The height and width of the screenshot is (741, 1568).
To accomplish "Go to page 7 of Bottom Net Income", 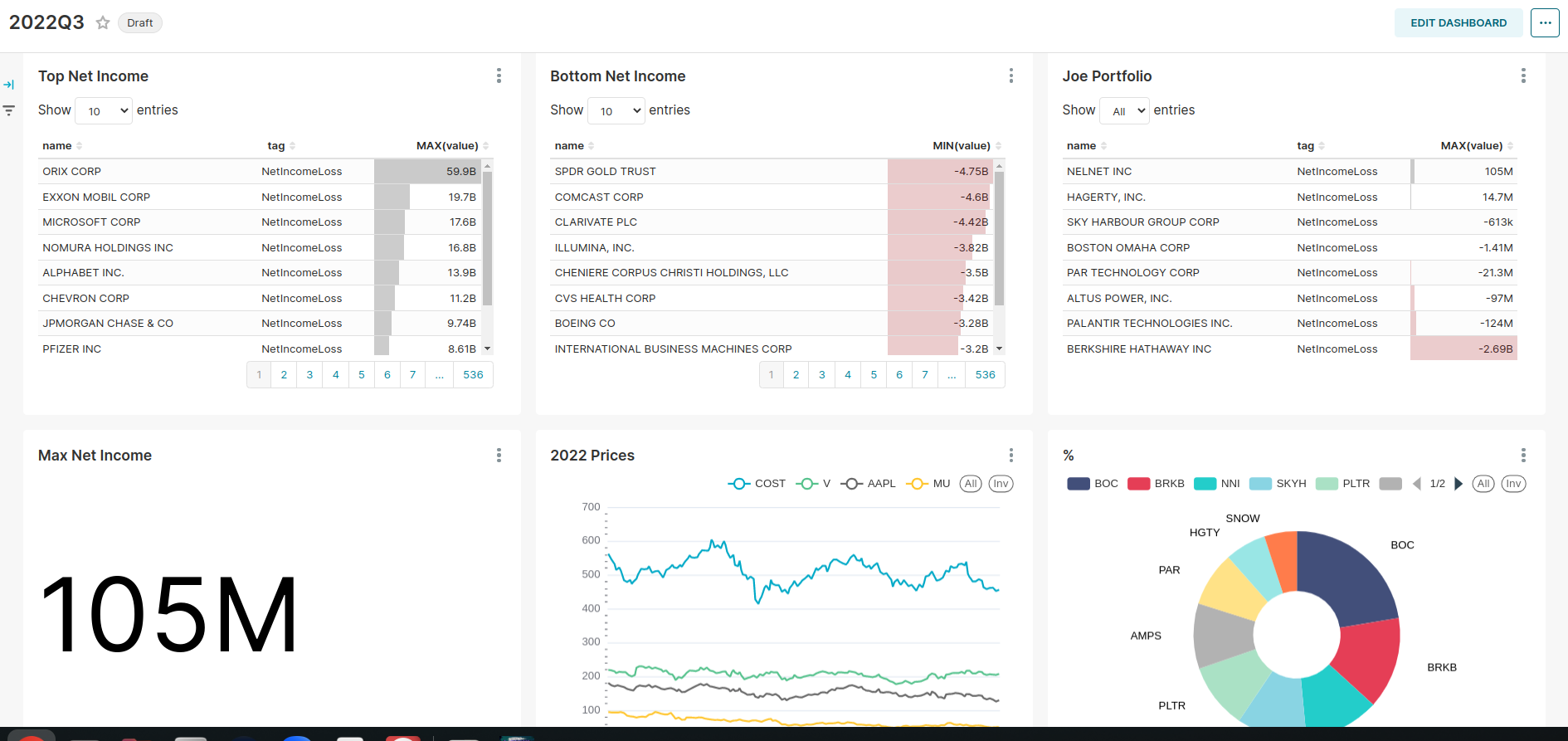I will (925, 375).
